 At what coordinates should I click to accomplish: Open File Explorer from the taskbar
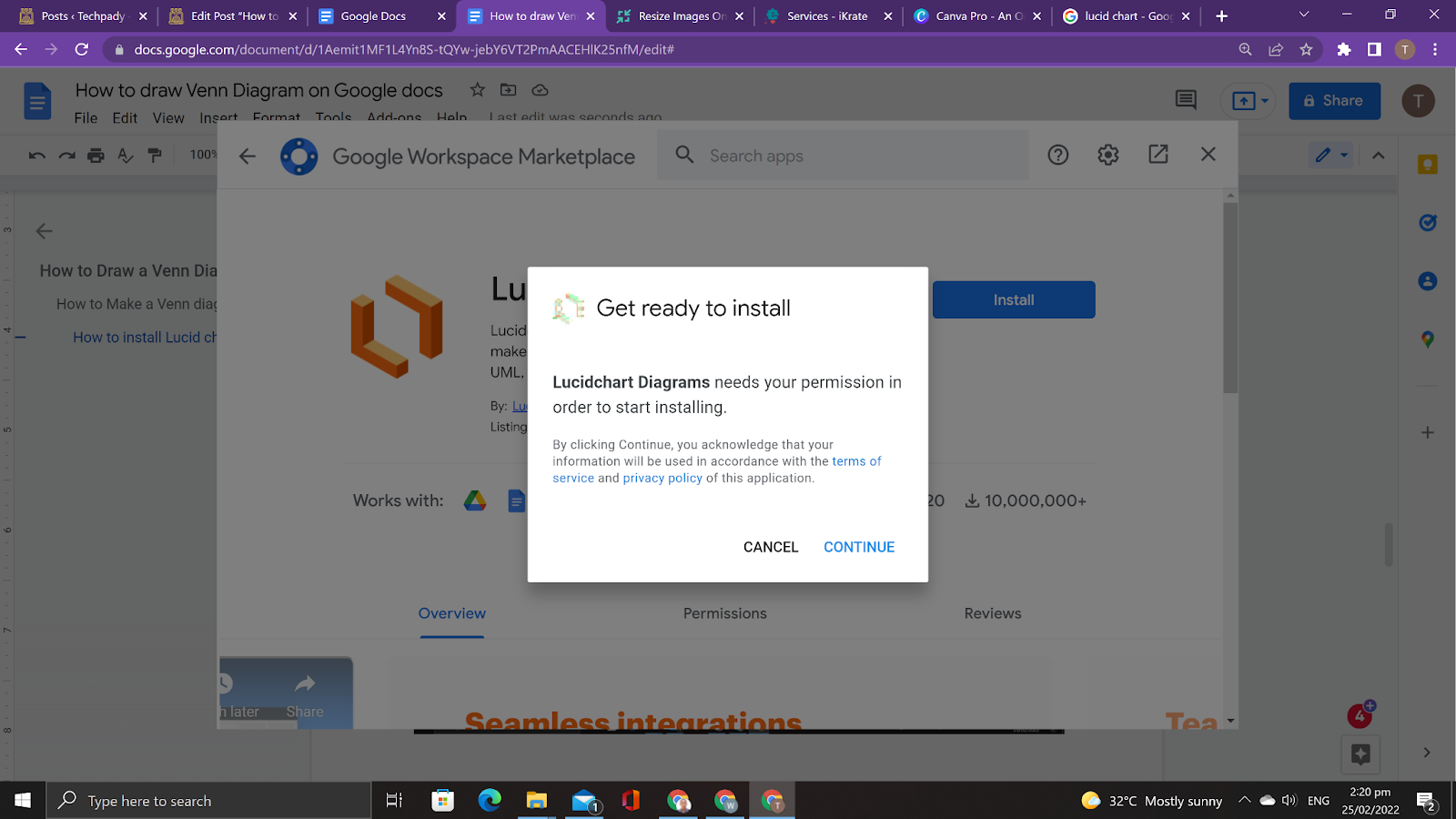coord(536,801)
